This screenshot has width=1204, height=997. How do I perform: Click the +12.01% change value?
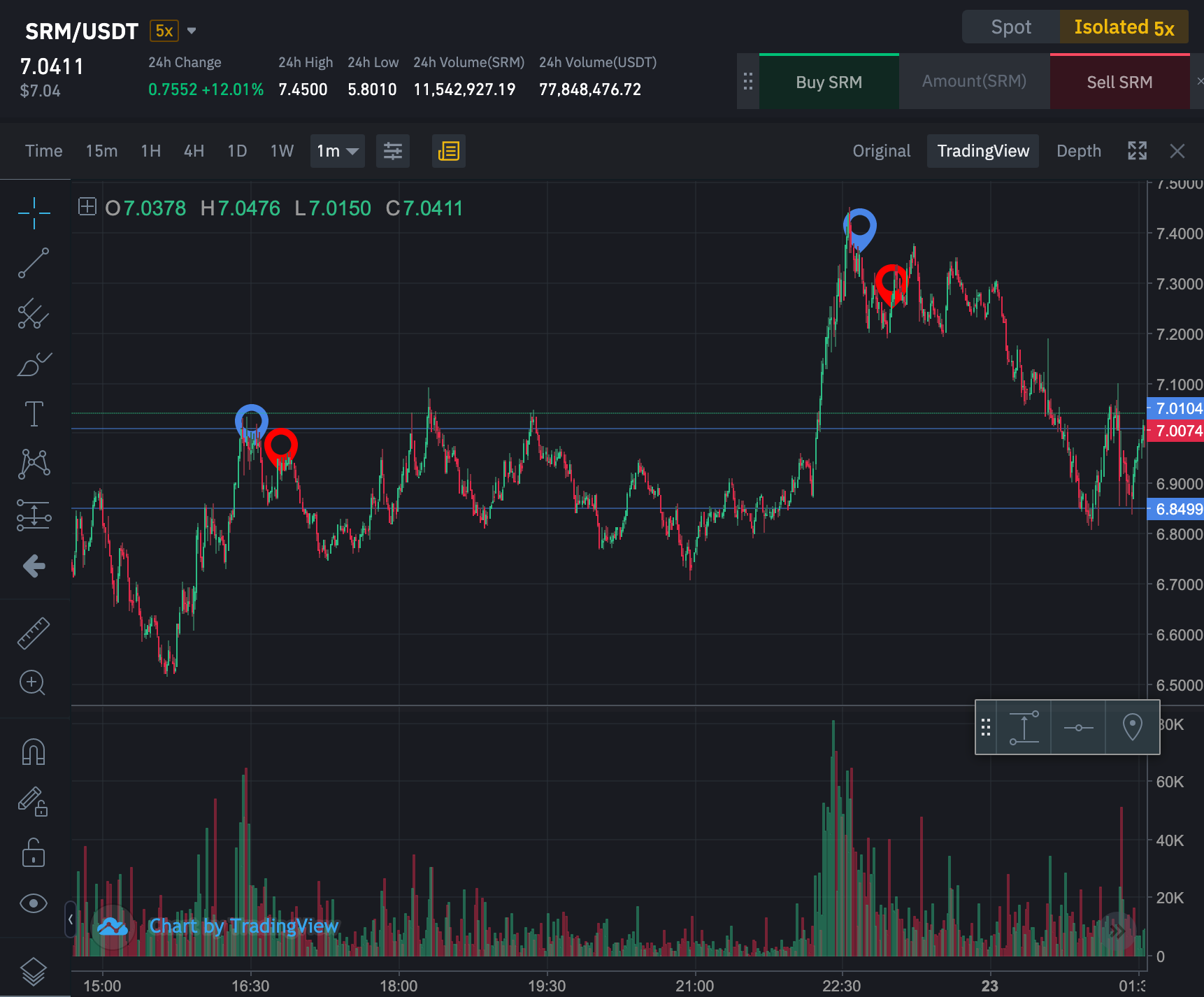233,89
